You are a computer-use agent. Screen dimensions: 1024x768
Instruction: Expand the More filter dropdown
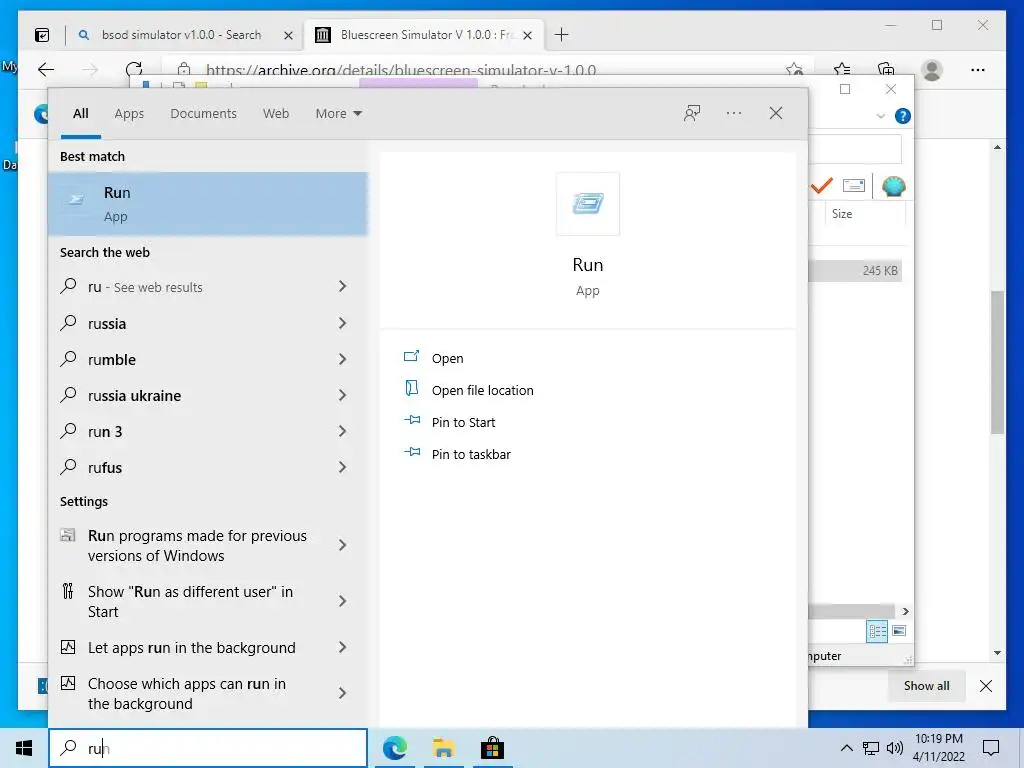pyautogui.click(x=338, y=114)
